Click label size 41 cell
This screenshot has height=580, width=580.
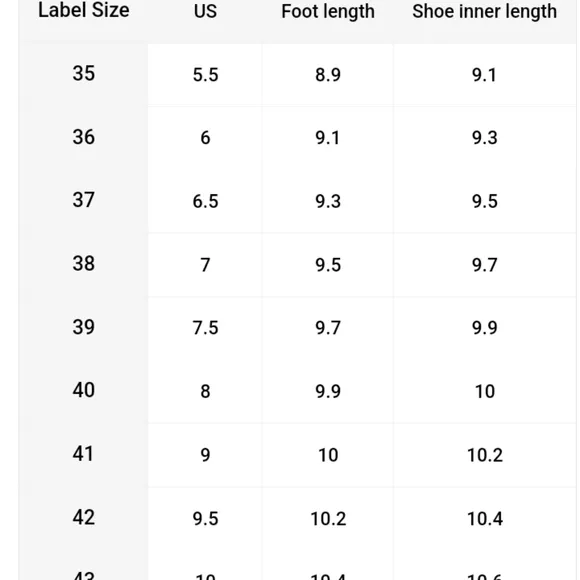(84, 454)
